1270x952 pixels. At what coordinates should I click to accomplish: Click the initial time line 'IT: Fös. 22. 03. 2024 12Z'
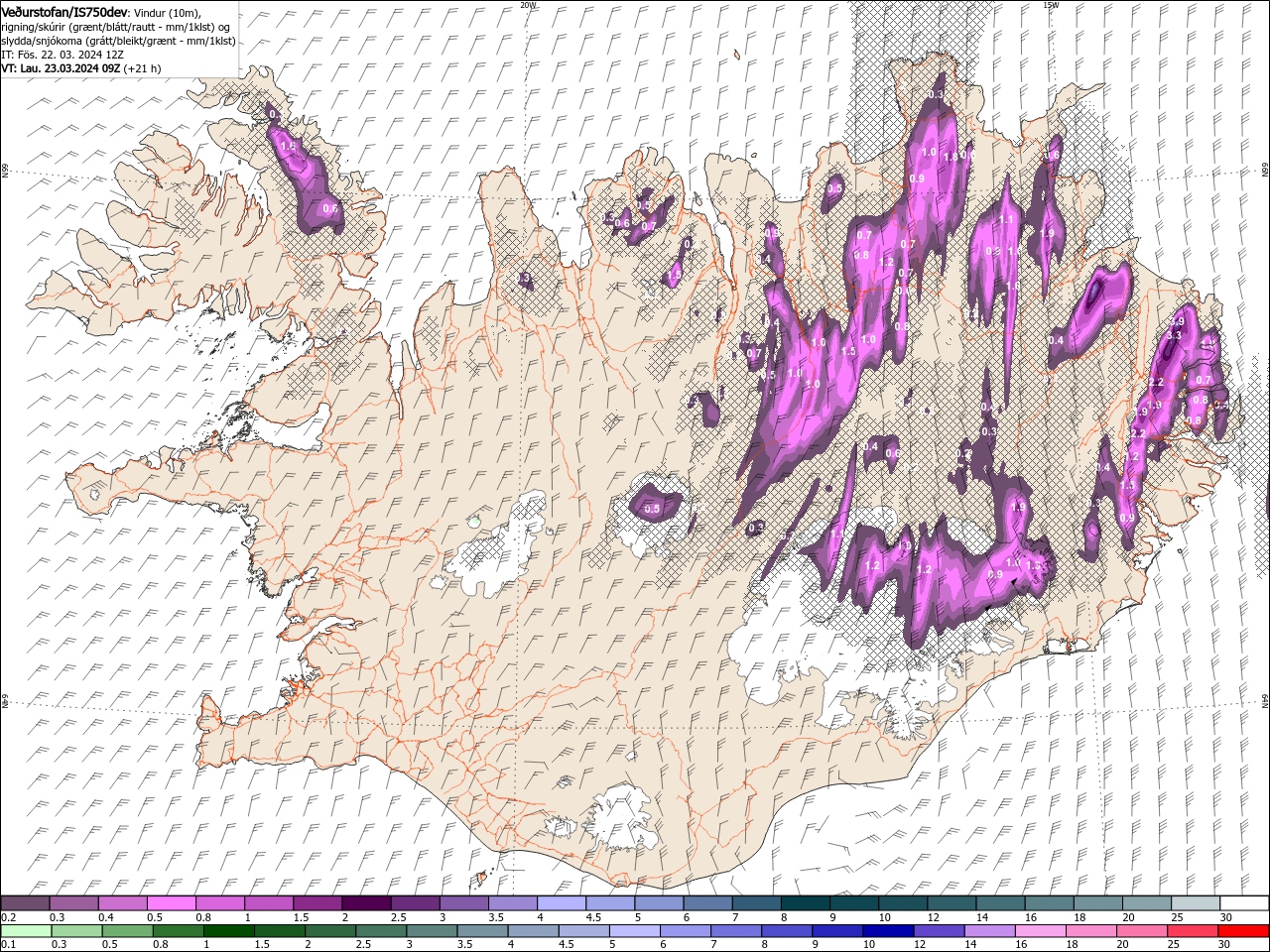63,55
